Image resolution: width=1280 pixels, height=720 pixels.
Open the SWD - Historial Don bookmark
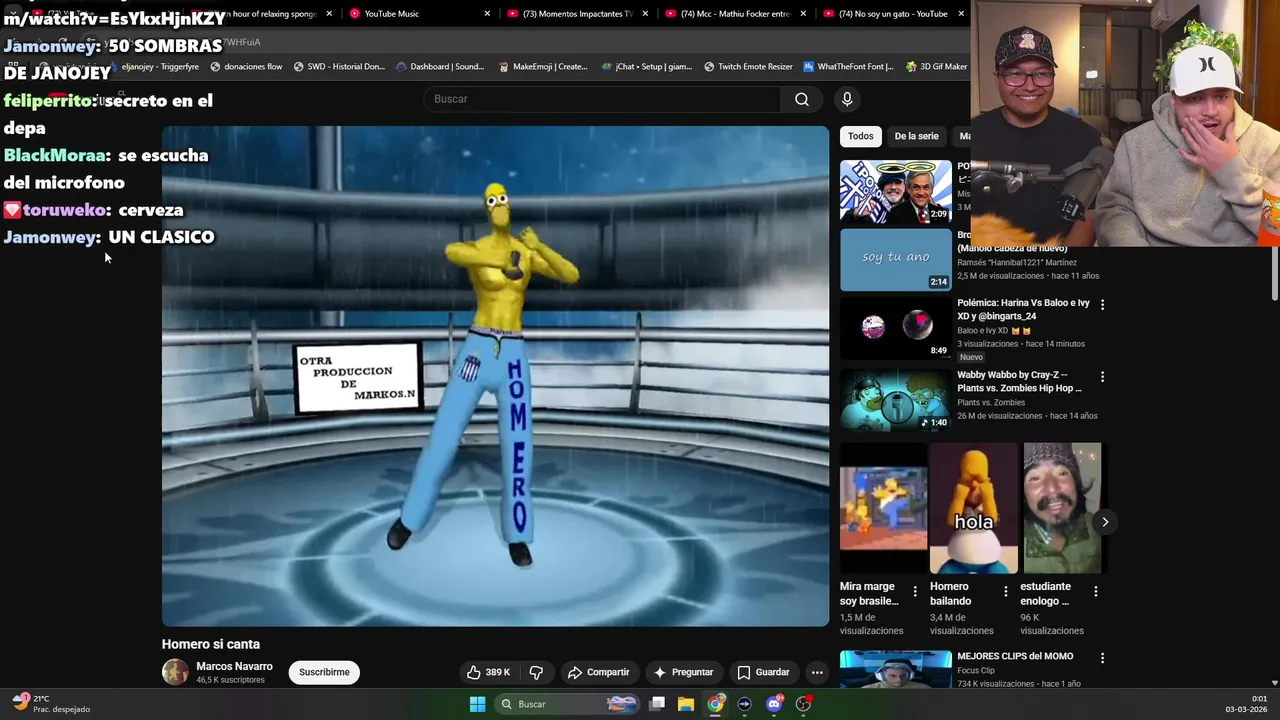tap(339, 67)
